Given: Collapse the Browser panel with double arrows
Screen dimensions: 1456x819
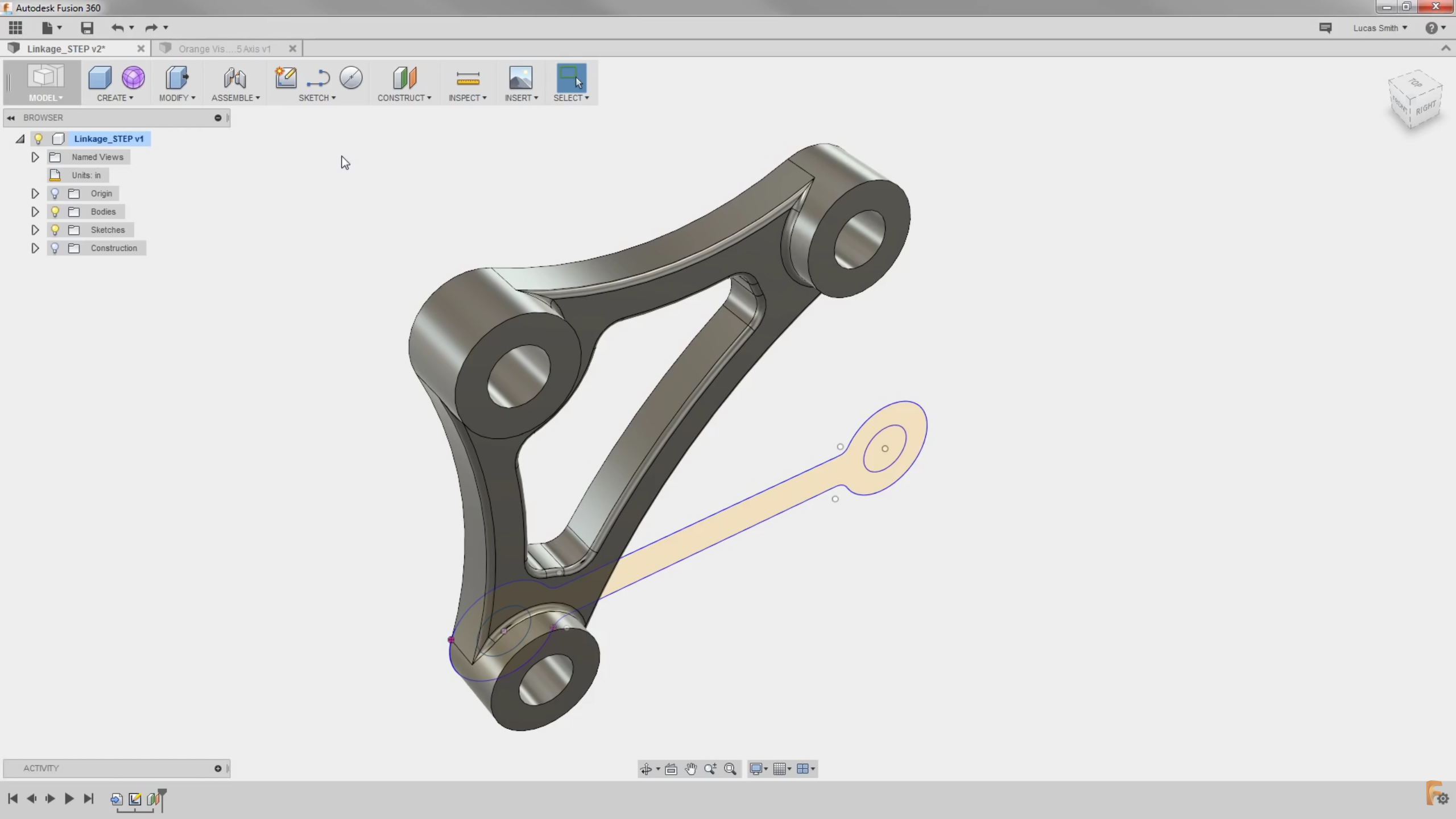Looking at the screenshot, I should click(11, 118).
